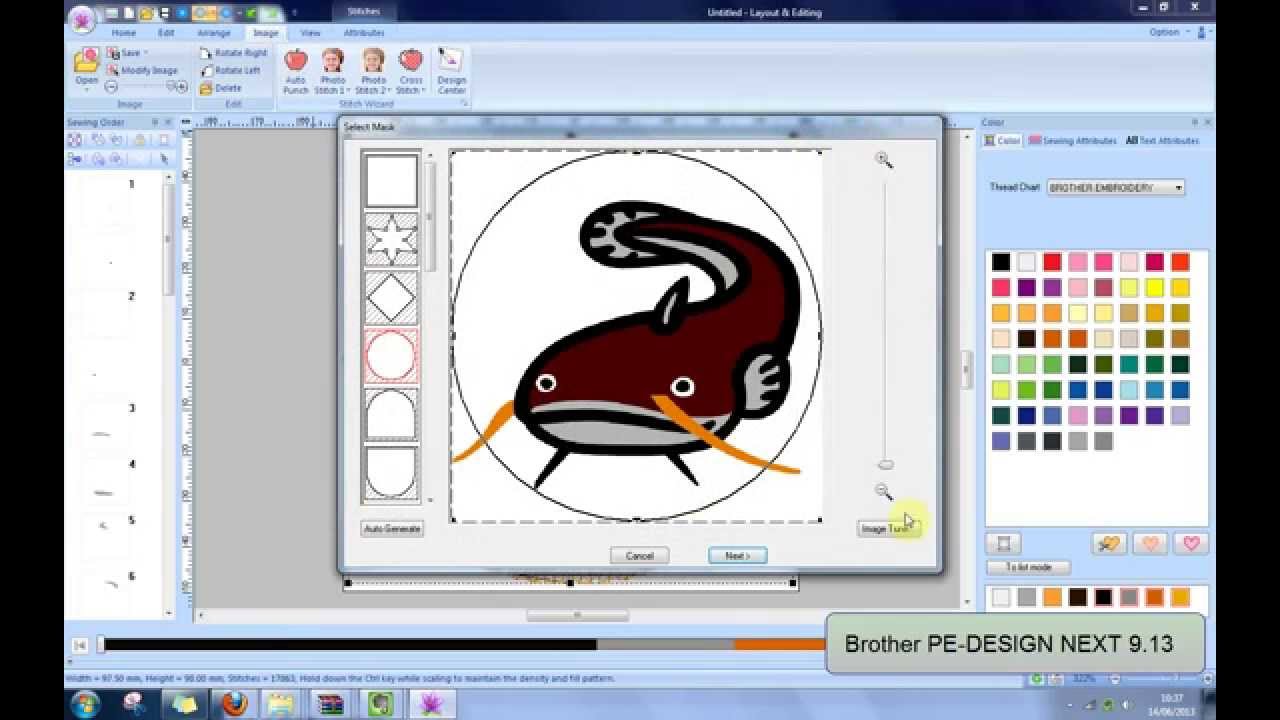
Task: Click Next in Select Mask dialog
Action: (x=737, y=556)
